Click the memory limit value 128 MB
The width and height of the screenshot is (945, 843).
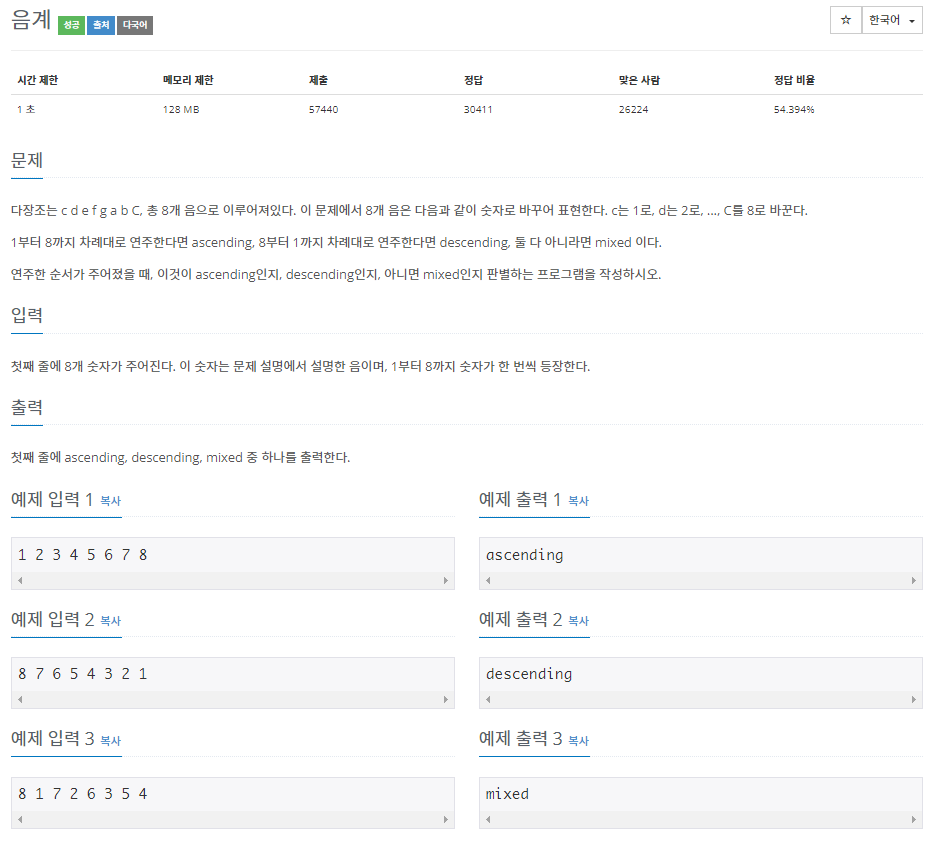[x=181, y=110]
